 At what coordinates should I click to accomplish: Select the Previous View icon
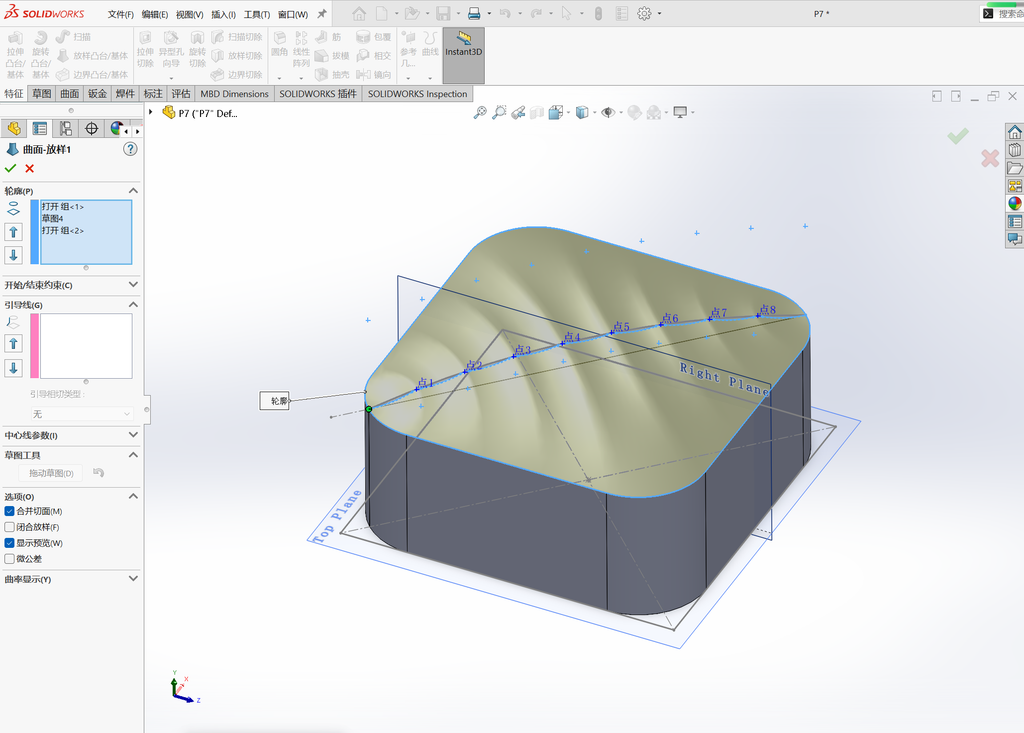pyautogui.click(x=518, y=112)
